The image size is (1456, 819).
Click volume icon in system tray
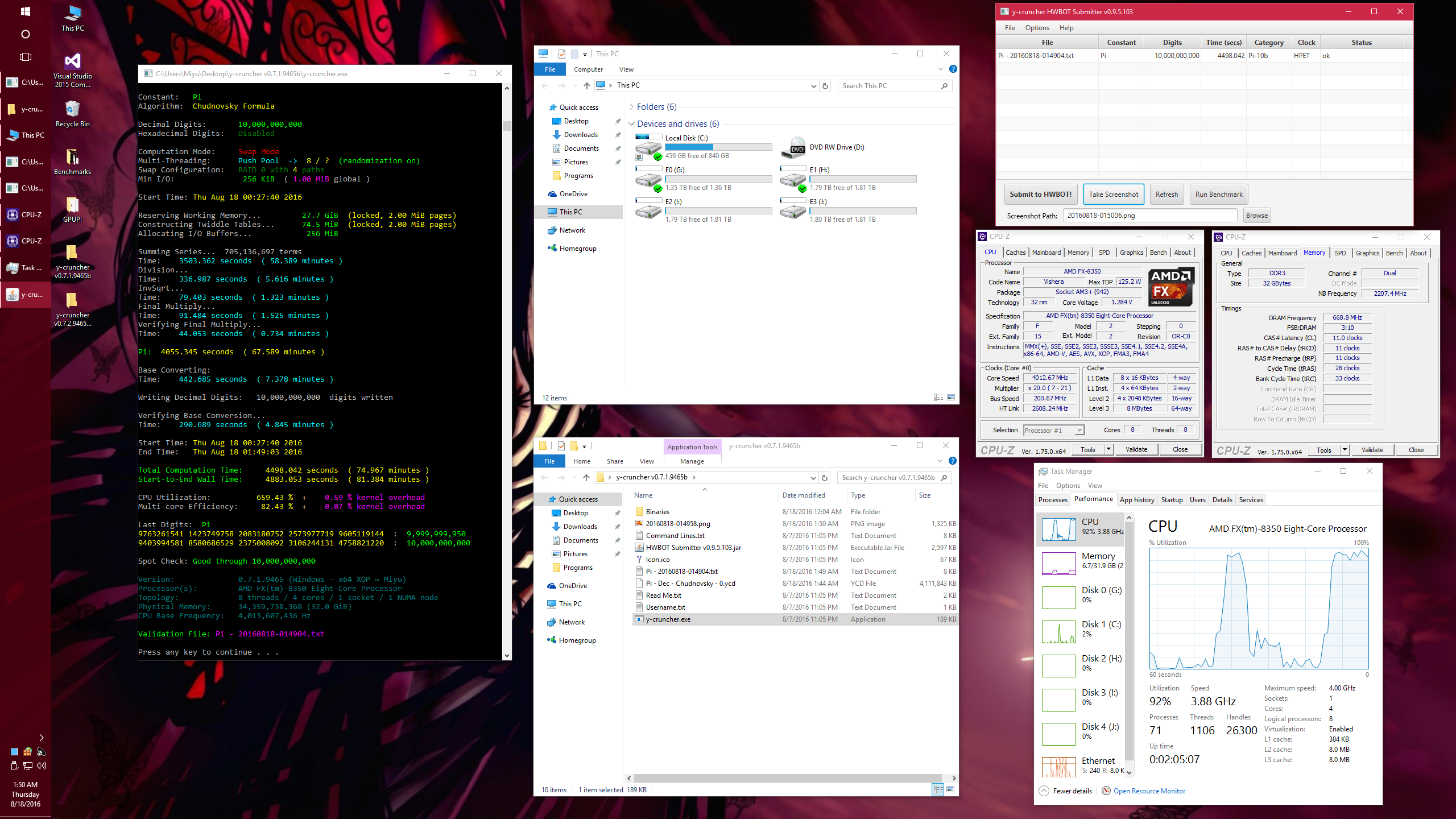point(42,766)
